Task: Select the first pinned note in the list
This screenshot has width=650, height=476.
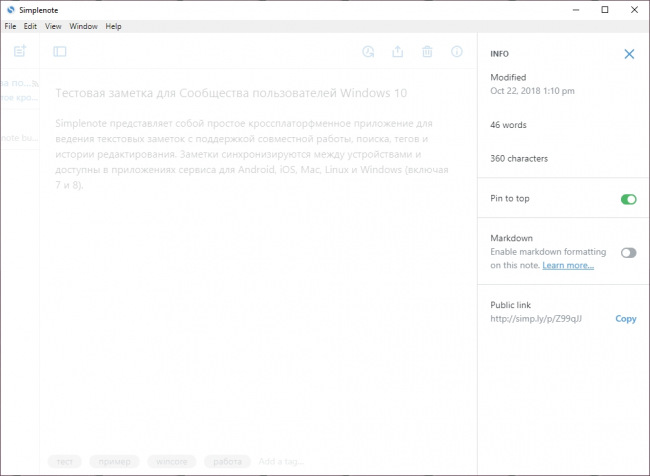Action: click(20, 90)
